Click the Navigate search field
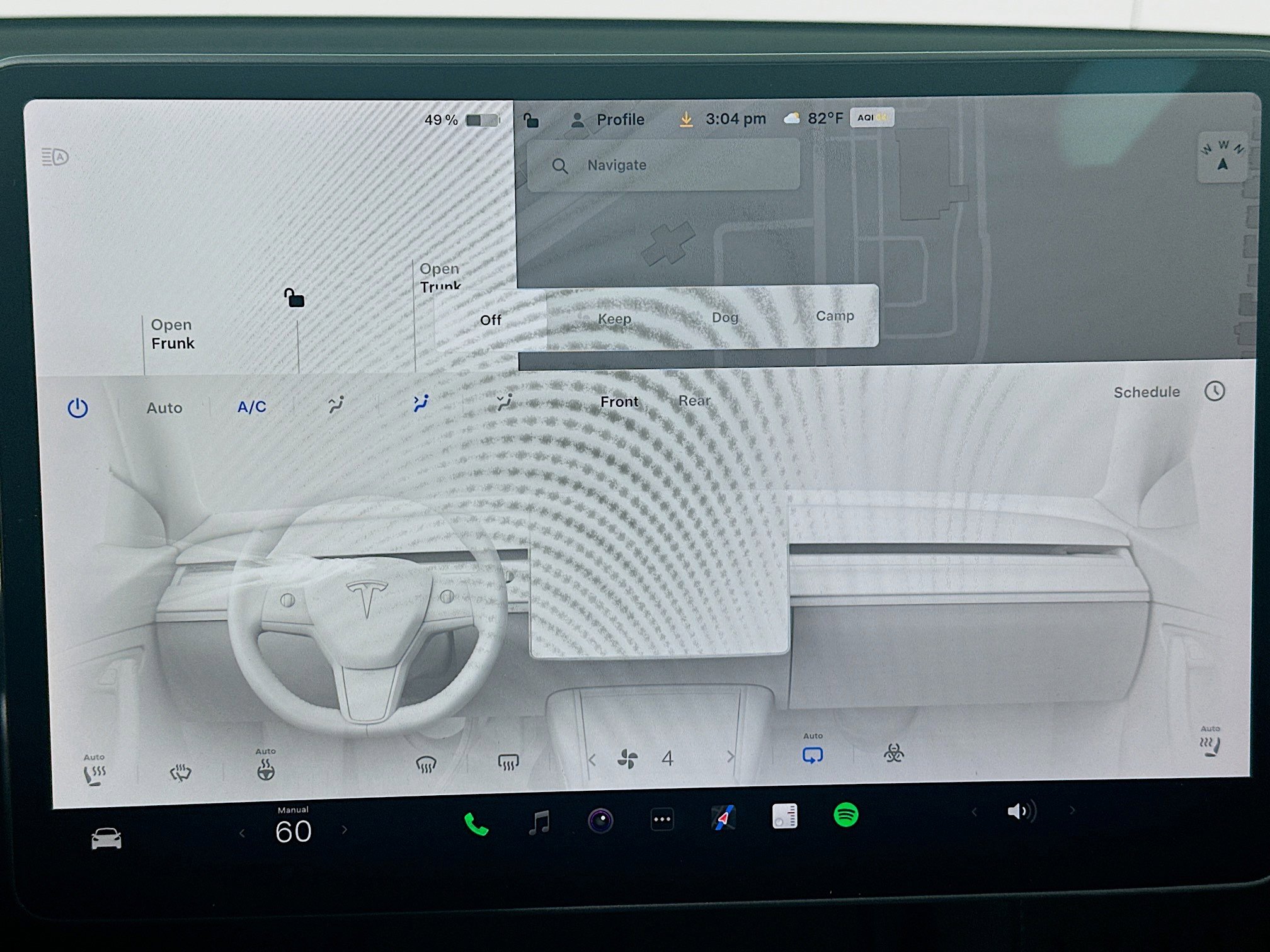This screenshot has width=1270, height=952. coord(663,165)
